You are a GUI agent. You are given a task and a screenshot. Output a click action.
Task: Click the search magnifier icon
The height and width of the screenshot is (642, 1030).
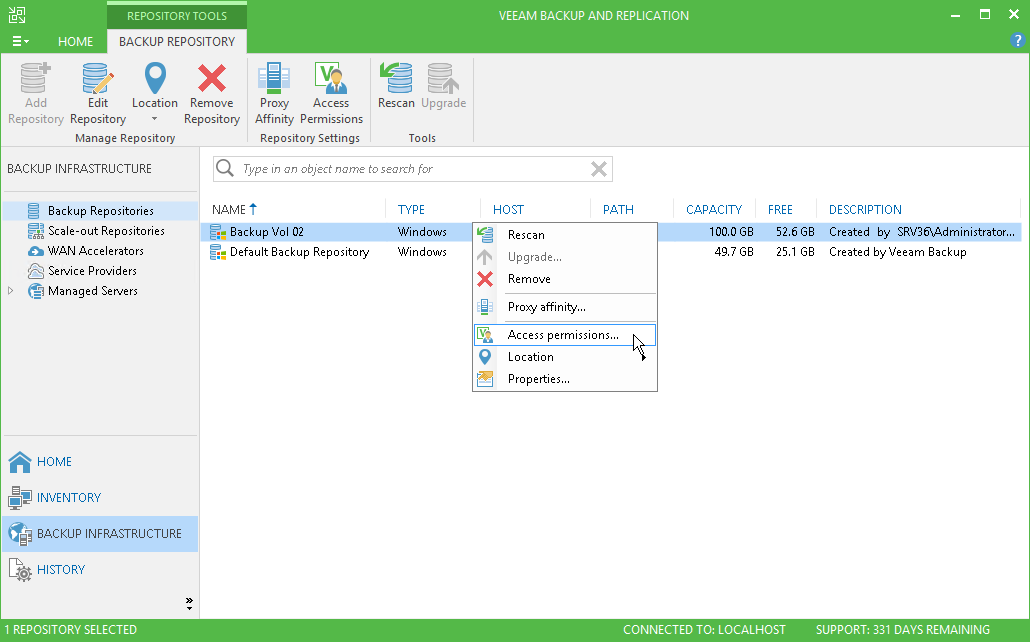click(225, 168)
